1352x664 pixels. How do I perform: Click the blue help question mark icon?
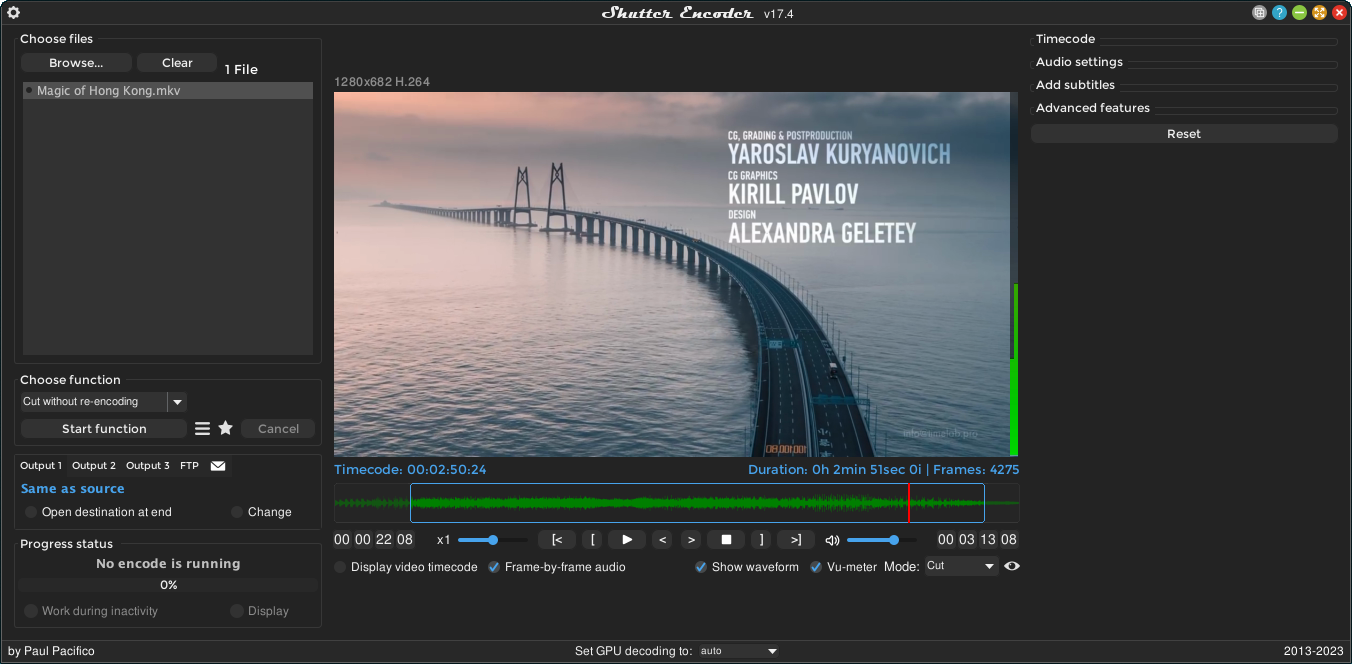pyautogui.click(x=1279, y=12)
